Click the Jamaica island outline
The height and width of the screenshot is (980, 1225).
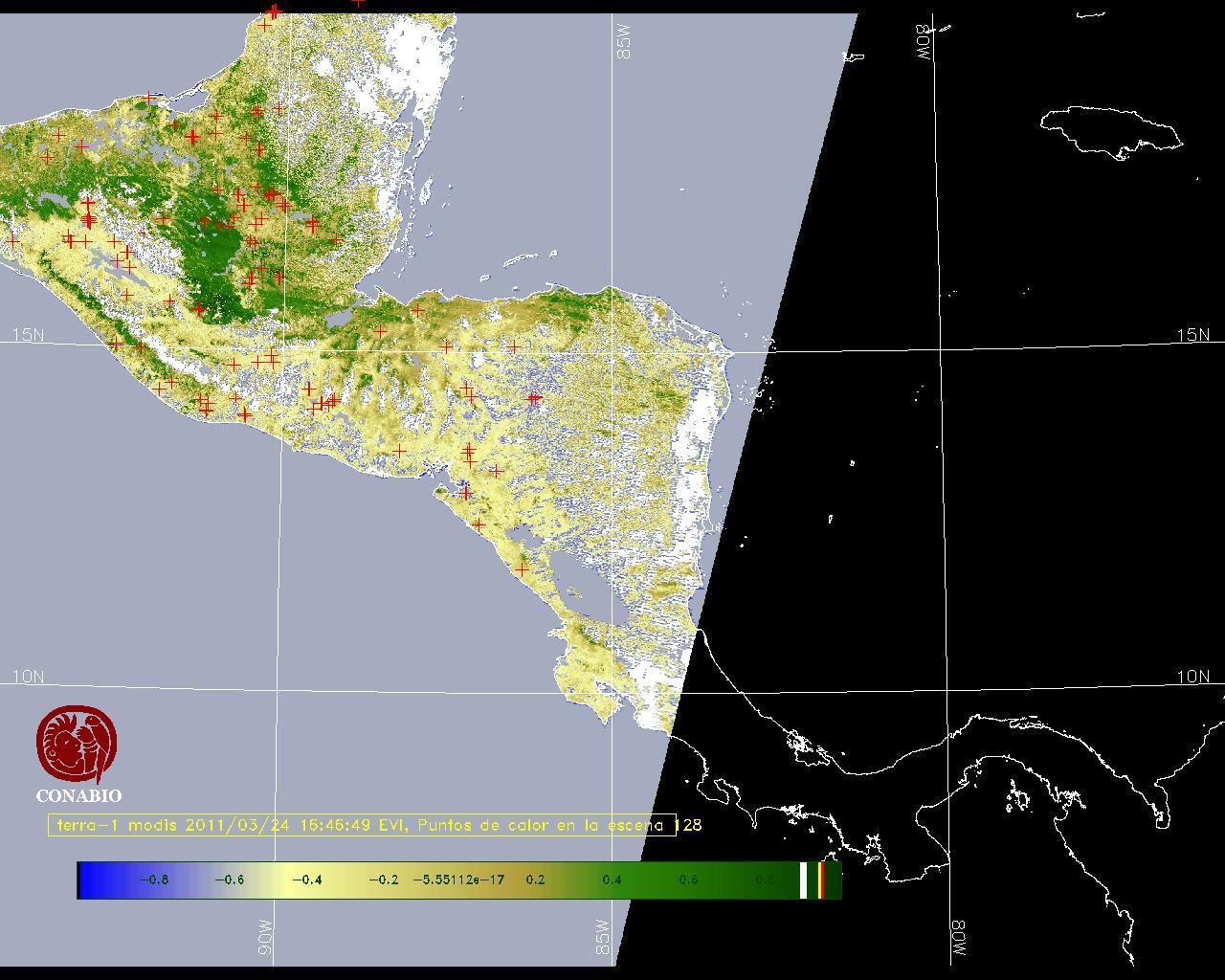(1110, 129)
